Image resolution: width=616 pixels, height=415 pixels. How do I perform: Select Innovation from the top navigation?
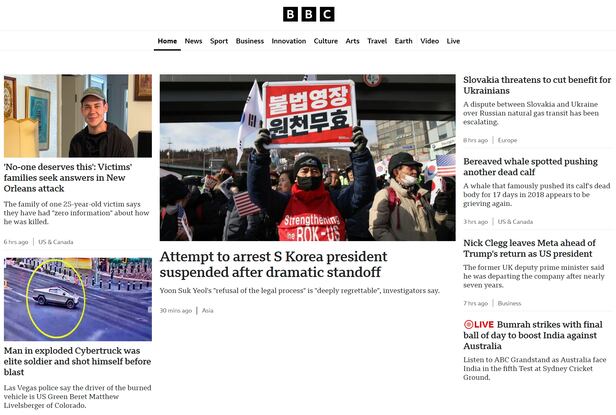289,41
